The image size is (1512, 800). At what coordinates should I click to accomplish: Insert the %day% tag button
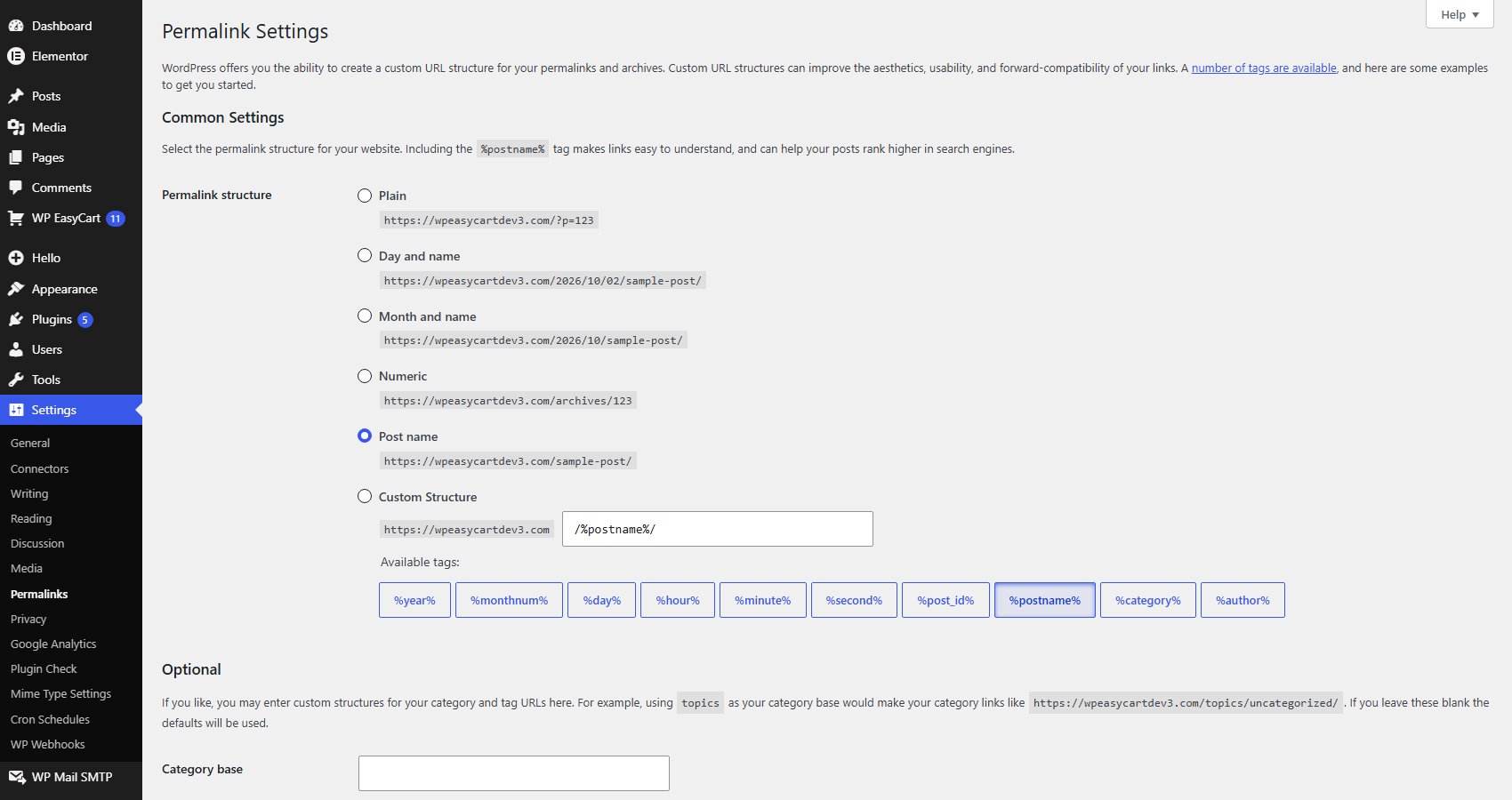[x=602, y=600]
